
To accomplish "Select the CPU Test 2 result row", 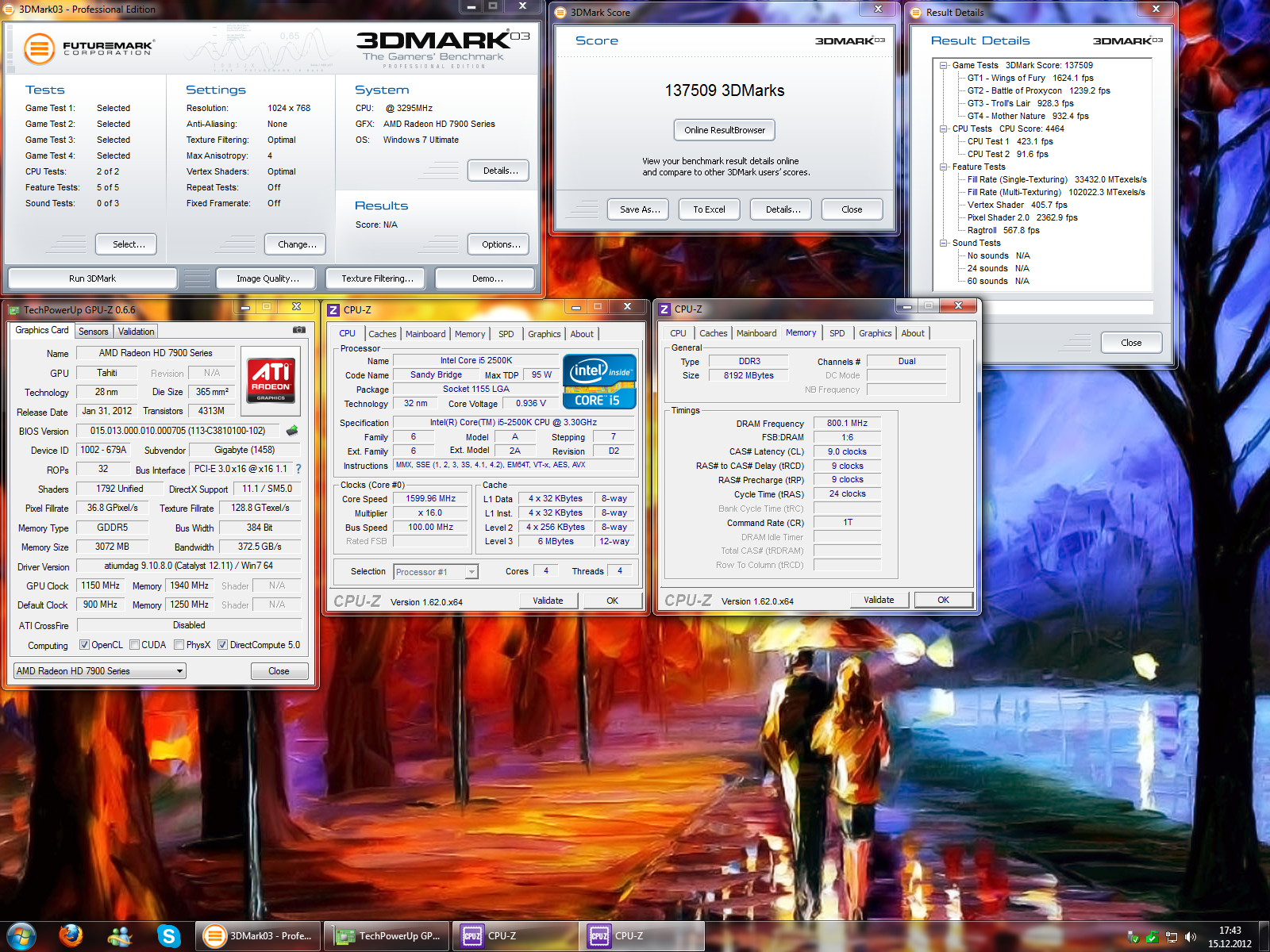I will pyautogui.click(x=1007, y=154).
